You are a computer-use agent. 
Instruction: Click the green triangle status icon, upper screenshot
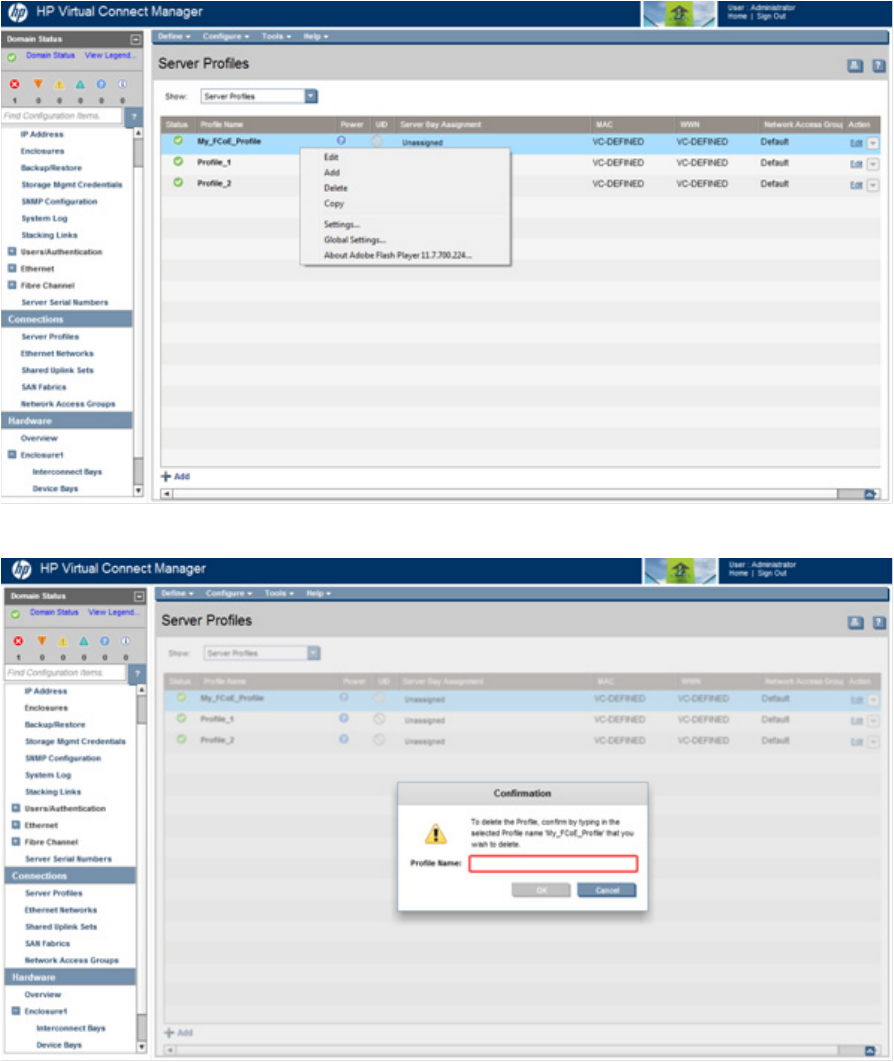click(80, 84)
